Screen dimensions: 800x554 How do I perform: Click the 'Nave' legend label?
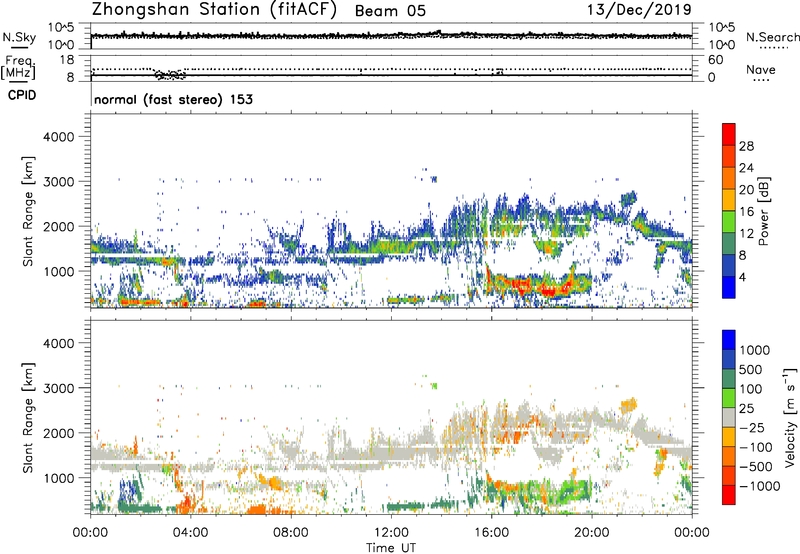coord(761,69)
